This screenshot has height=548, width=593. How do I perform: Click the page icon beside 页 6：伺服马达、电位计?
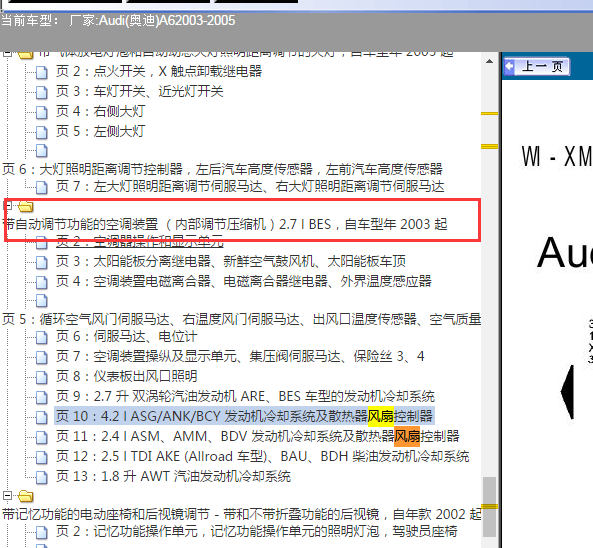coord(42,337)
